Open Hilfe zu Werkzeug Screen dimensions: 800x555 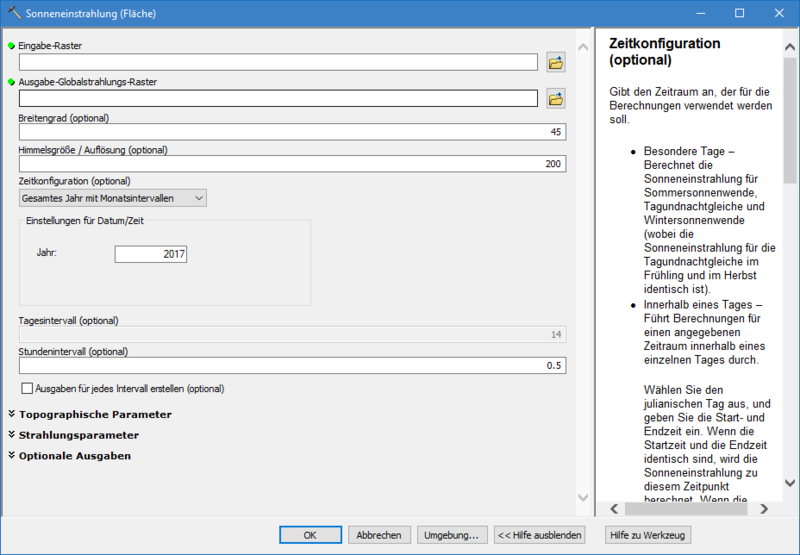(x=647, y=535)
